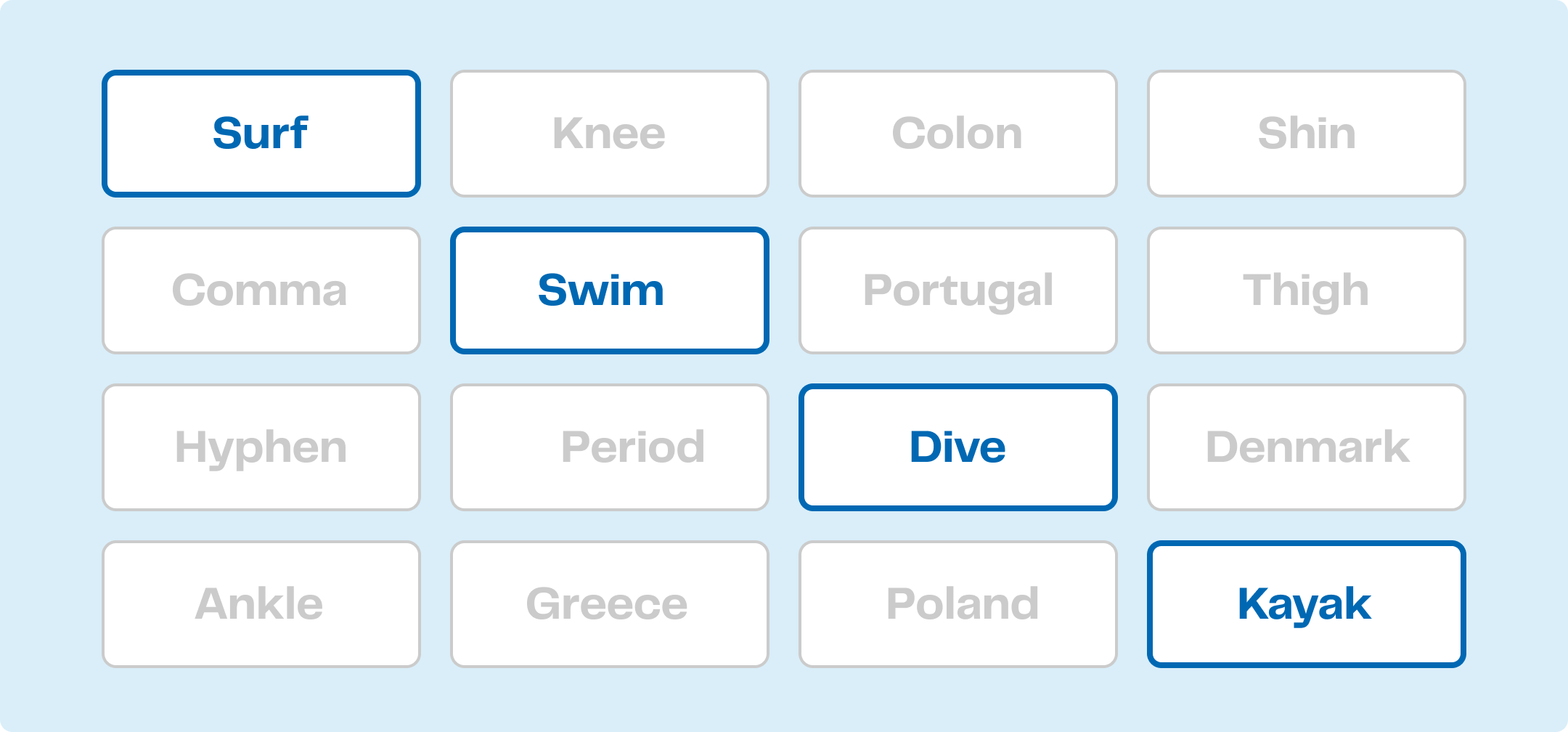The width and height of the screenshot is (1568, 732).
Task: Unselect the highlighted Dive tile
Action: coord(958,447)
